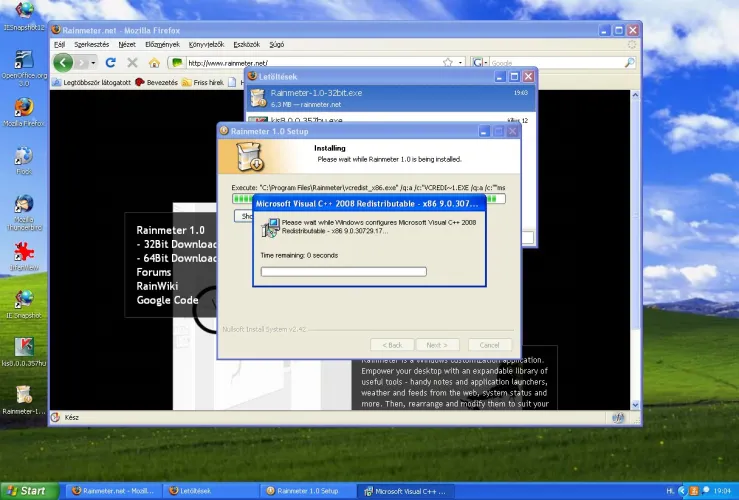
Task: Select Rainmeter-1.0-32bit.exe download row
Action: click(390, 98)
